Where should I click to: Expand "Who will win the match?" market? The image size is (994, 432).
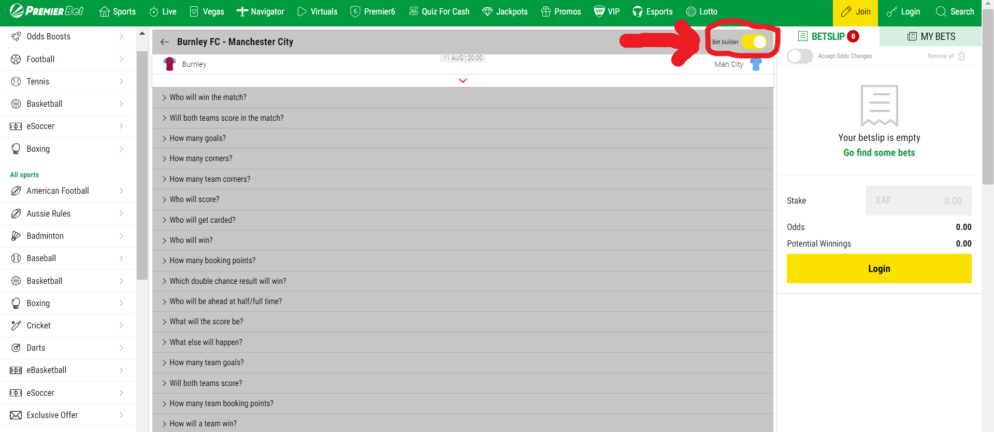pos(207,97)
